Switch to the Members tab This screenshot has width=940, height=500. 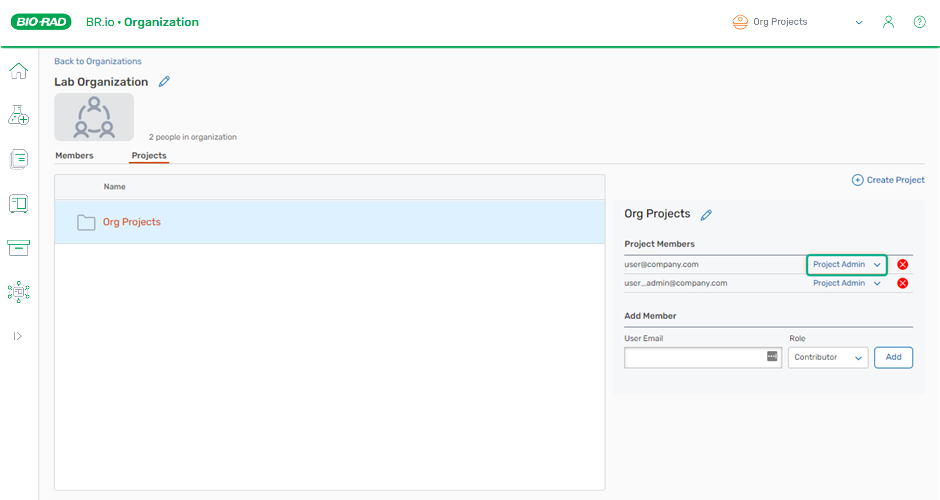[x=74, y=156]
